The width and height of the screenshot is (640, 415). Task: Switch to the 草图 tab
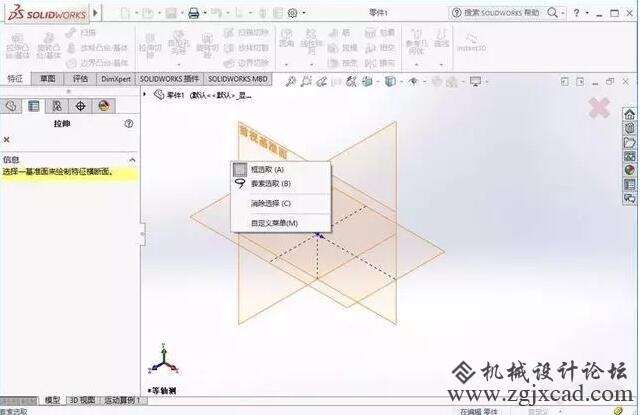click(48, 78)
